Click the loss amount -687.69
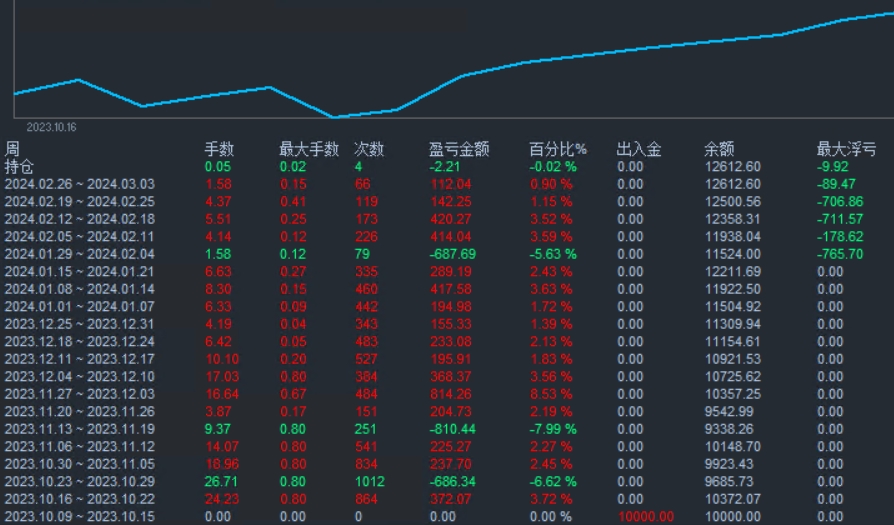Viewport: 894px width, 525px height. coord(453,254)
